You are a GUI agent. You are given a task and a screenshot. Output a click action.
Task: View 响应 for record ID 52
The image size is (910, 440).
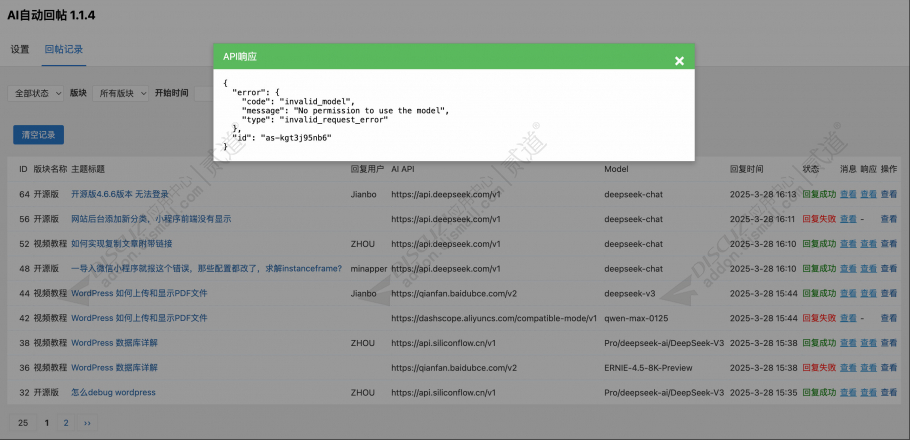click(868, 244)
